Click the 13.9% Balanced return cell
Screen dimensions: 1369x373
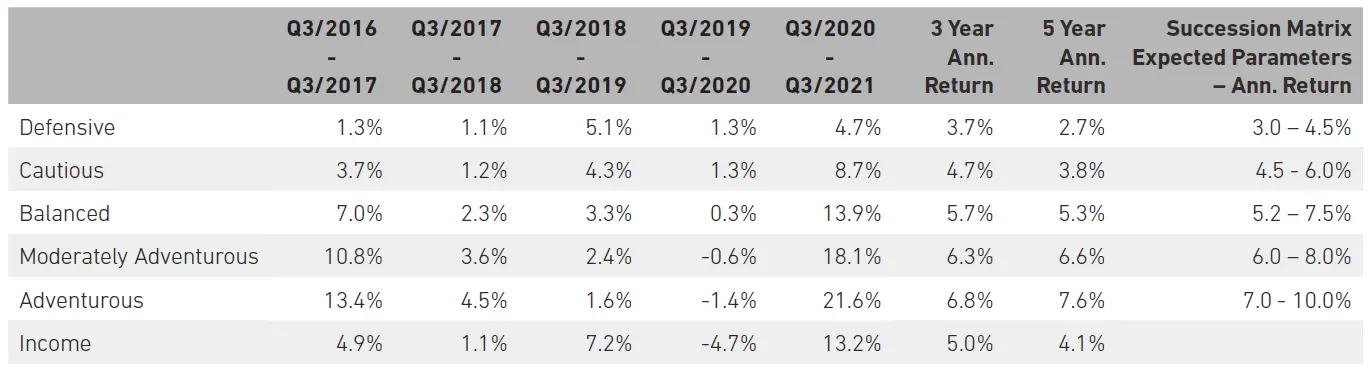click(x=853, y=214)
